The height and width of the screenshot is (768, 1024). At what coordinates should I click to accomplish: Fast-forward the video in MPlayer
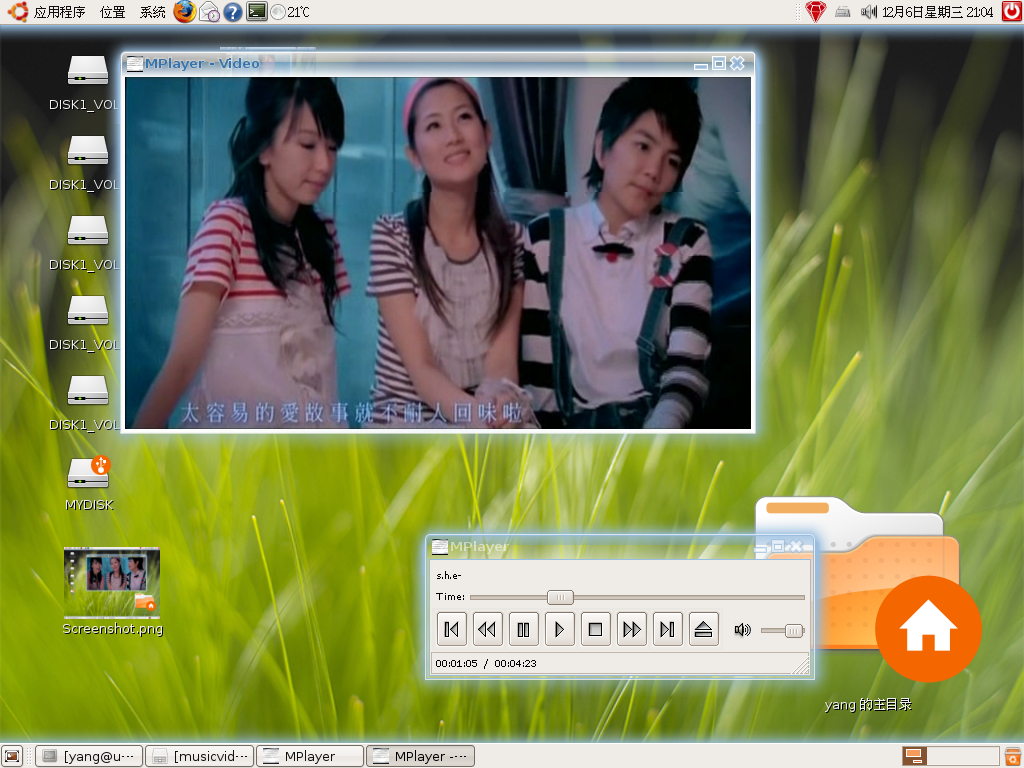(632, 630)
